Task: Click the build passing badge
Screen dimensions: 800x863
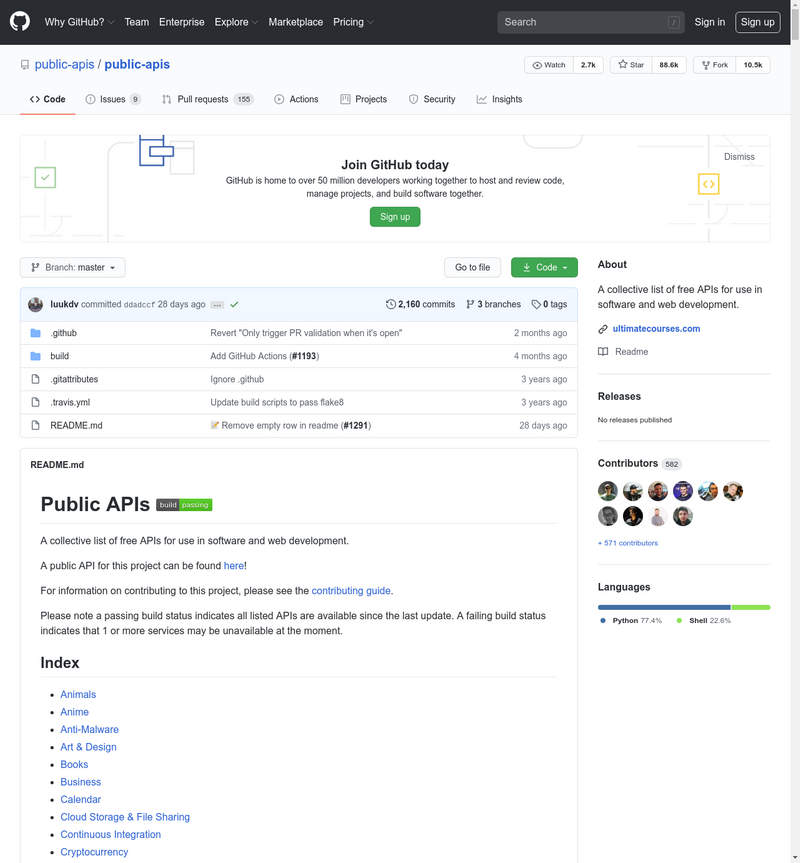Action: coord(184,505)
